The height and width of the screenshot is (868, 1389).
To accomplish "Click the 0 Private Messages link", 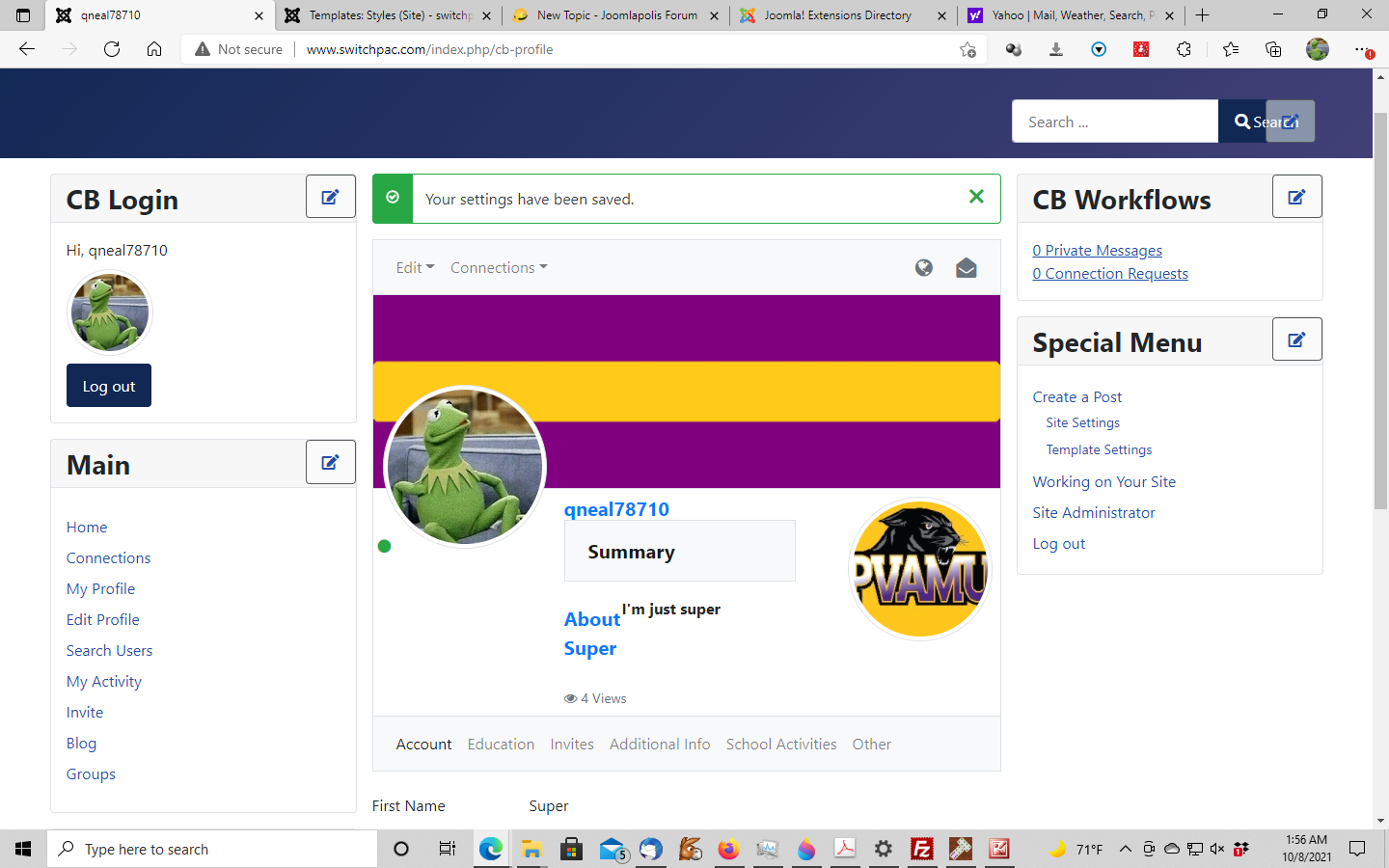I will (1097, 251).
